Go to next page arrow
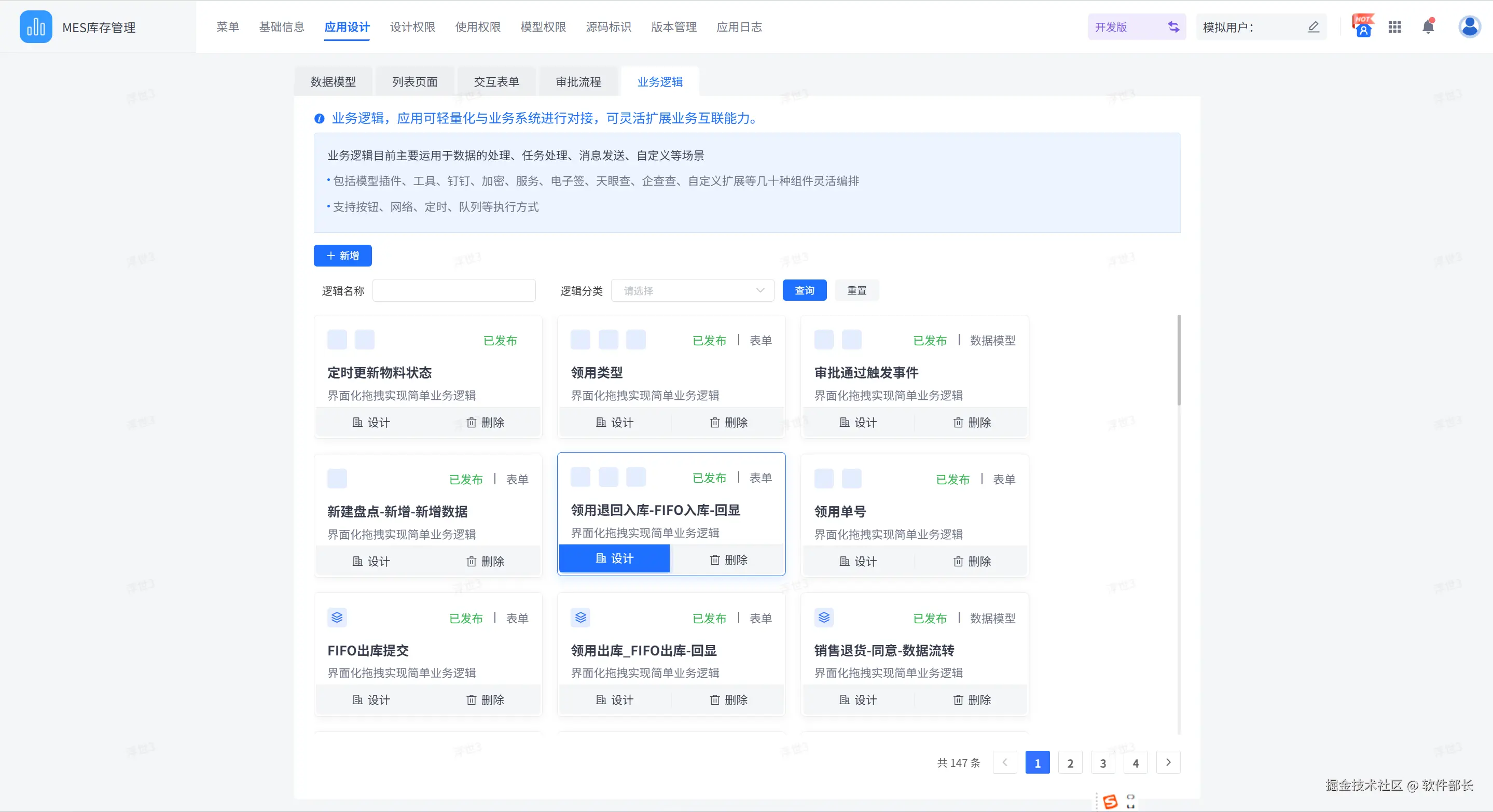 click(x=1168, y=762)
